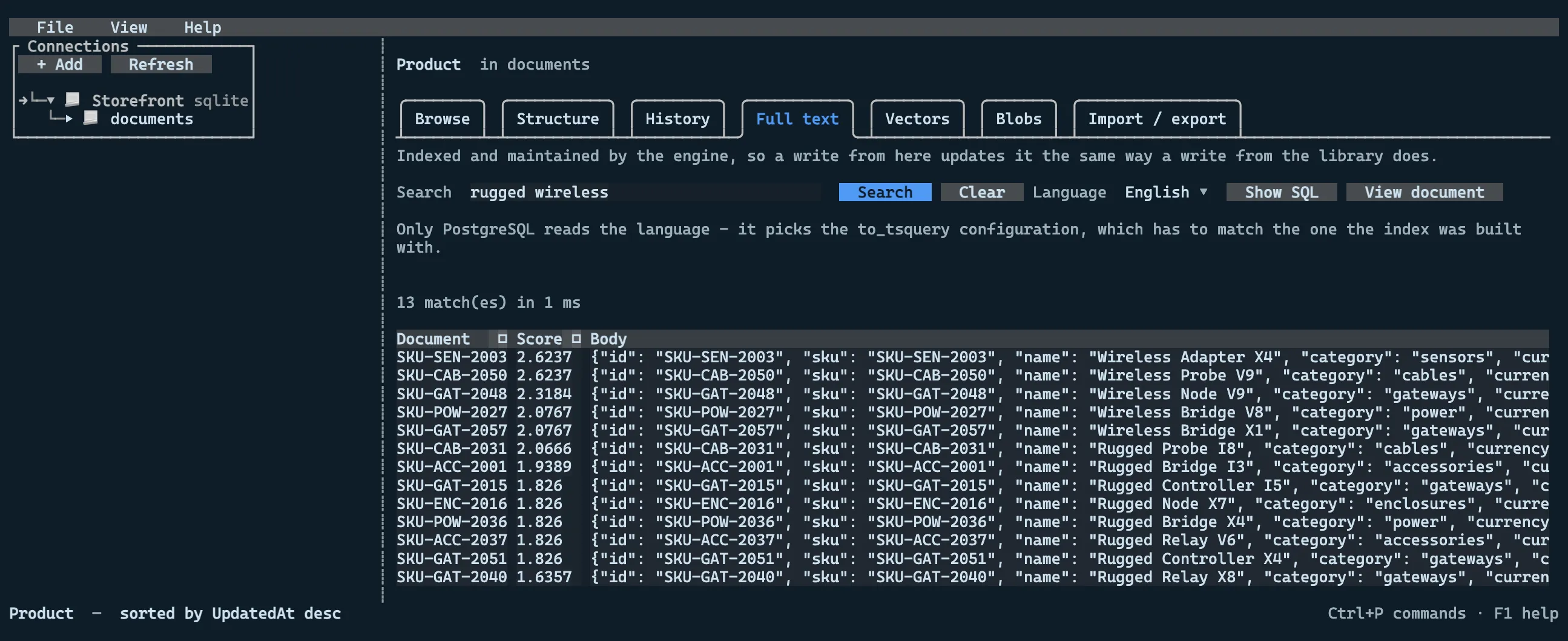Viewport: 1568px width, 641px height.
Task: Click the Ctrl+P commands hint
Action: pyautogui.click(x=1396, y=613)
